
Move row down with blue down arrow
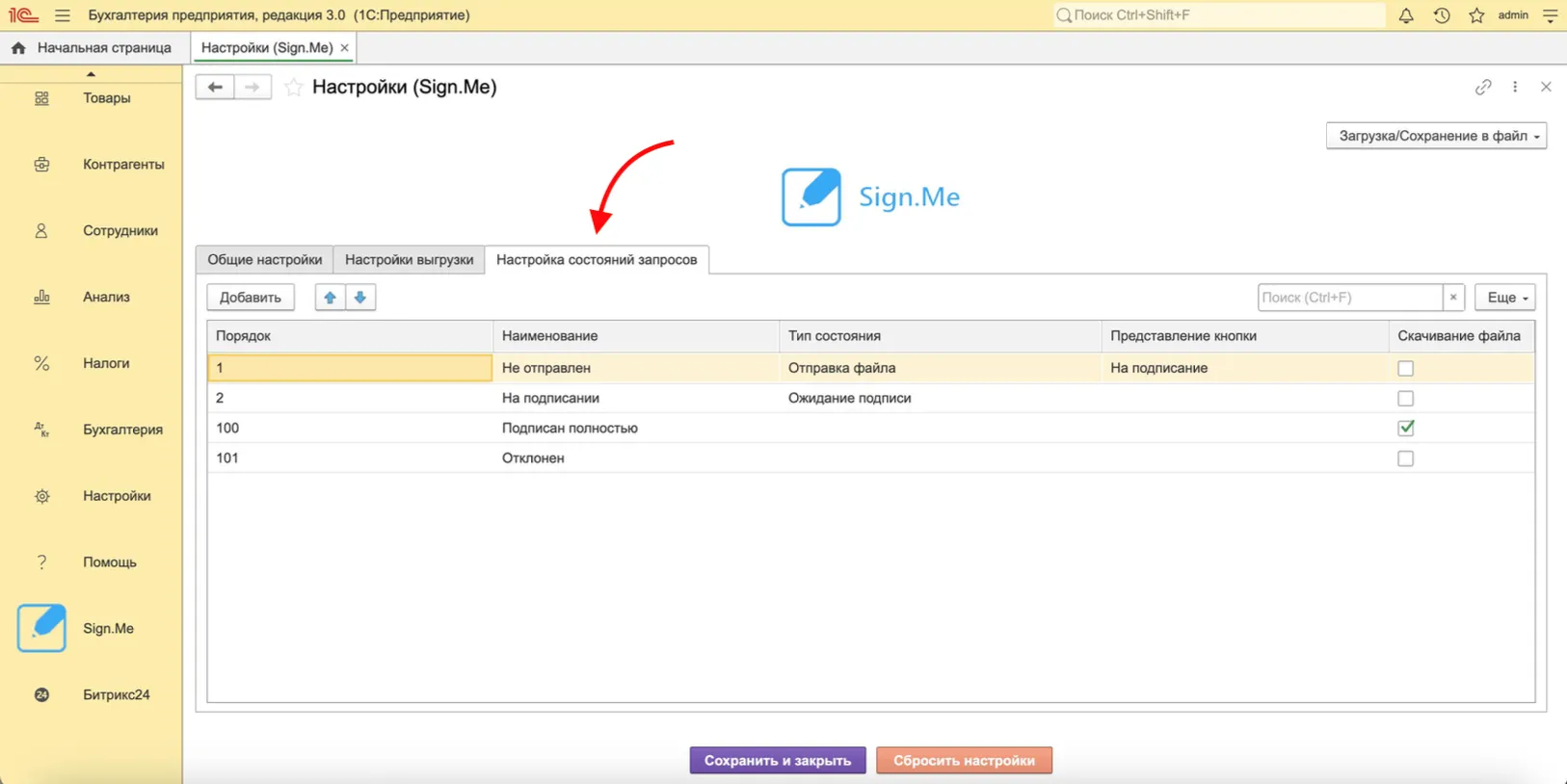click(360, 298)
